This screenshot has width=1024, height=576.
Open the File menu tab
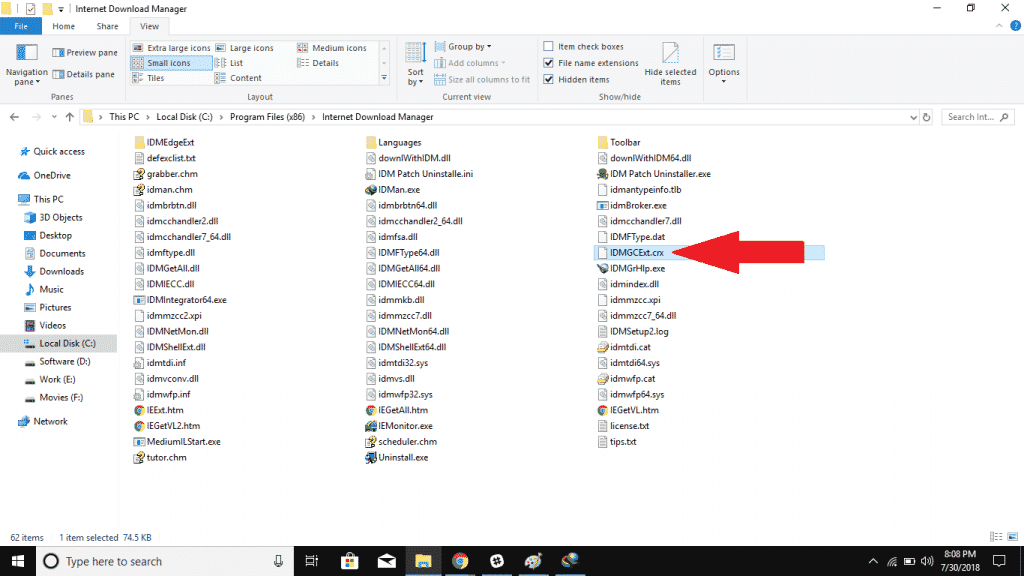[x=20, y=26]
